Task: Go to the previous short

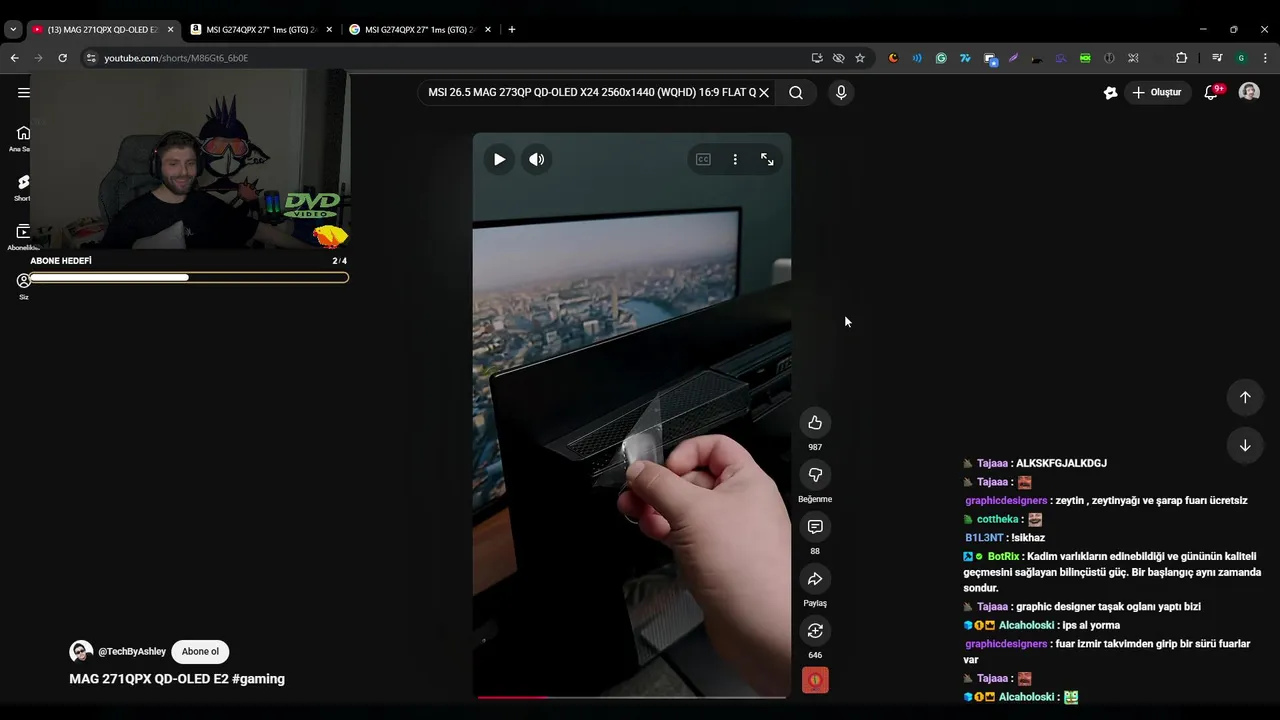Action: click(1245, 397)
